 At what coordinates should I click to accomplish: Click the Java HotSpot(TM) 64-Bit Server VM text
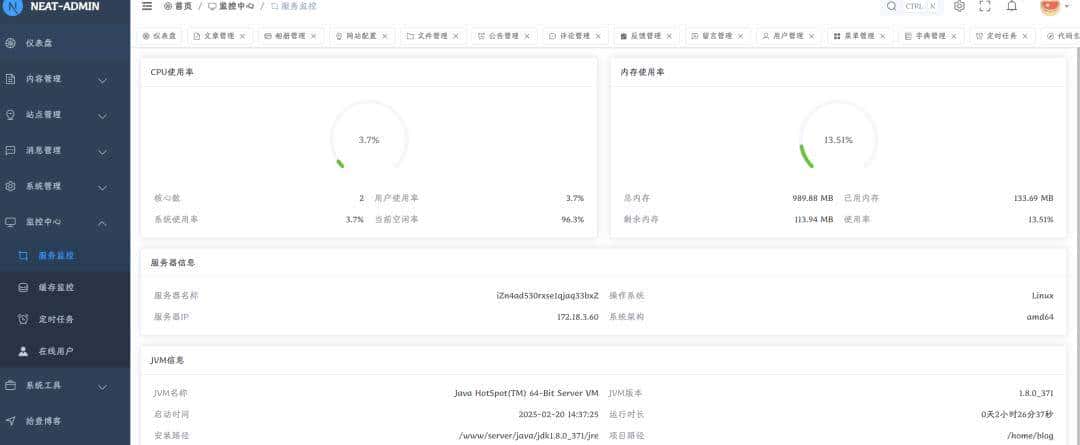click(x=526, y=394)
